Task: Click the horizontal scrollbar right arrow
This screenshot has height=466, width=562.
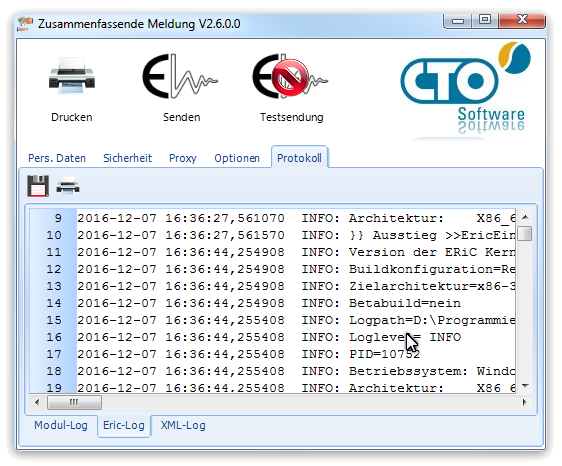Action: (x=525, y=402)
